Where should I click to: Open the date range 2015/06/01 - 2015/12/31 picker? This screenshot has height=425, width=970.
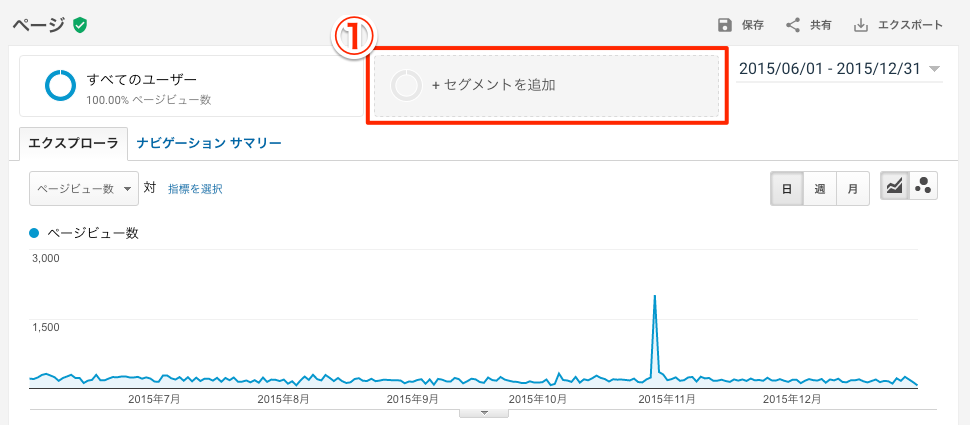pos(839,69)
